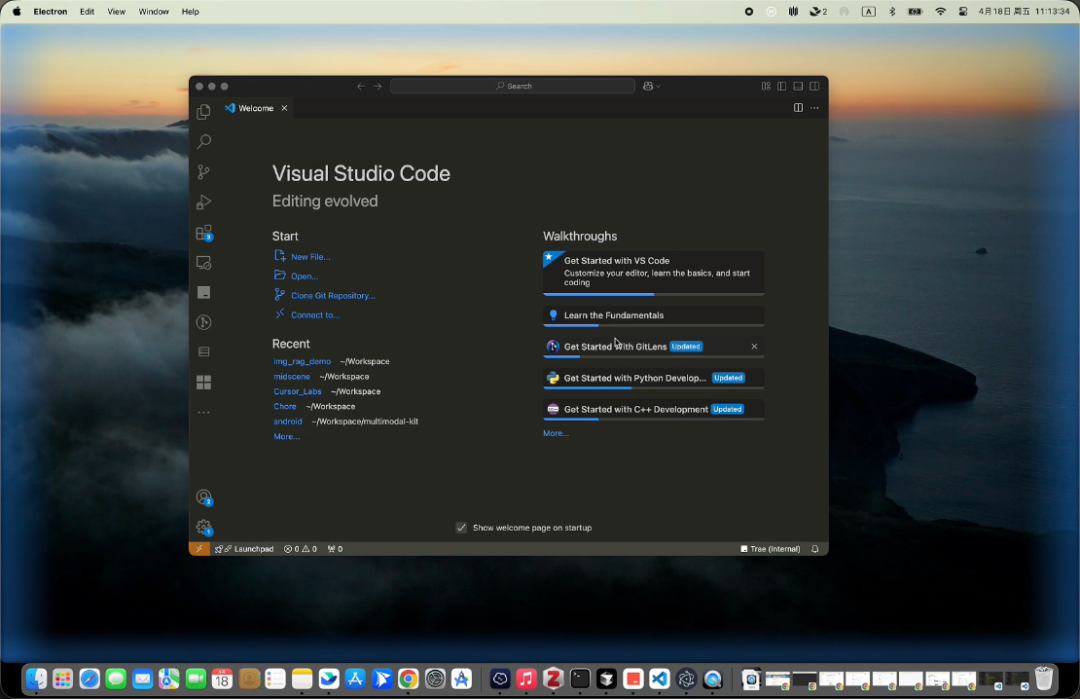Image resolution: width=1080 pixels, height=699 pixels.
Task: Click inside the top Search input box
Action: [x=513, y=86]
